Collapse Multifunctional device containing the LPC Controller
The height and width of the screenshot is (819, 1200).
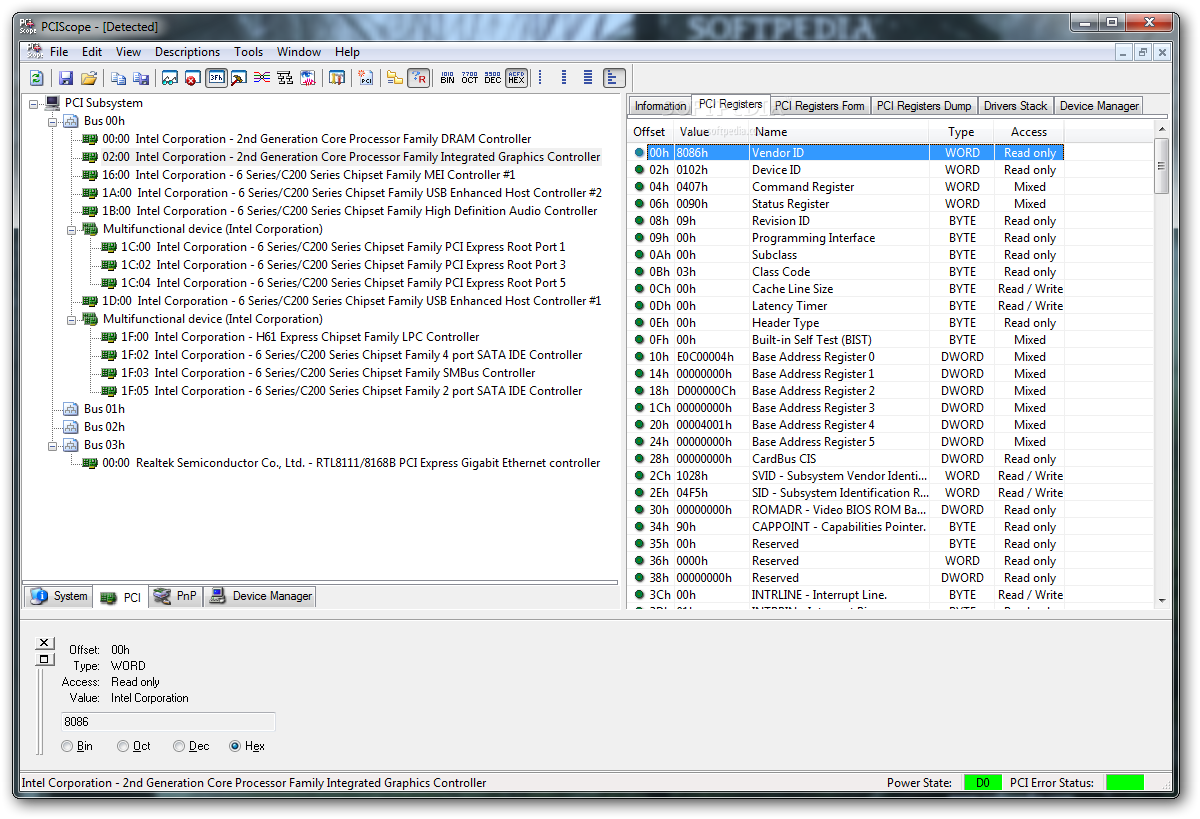72,319
